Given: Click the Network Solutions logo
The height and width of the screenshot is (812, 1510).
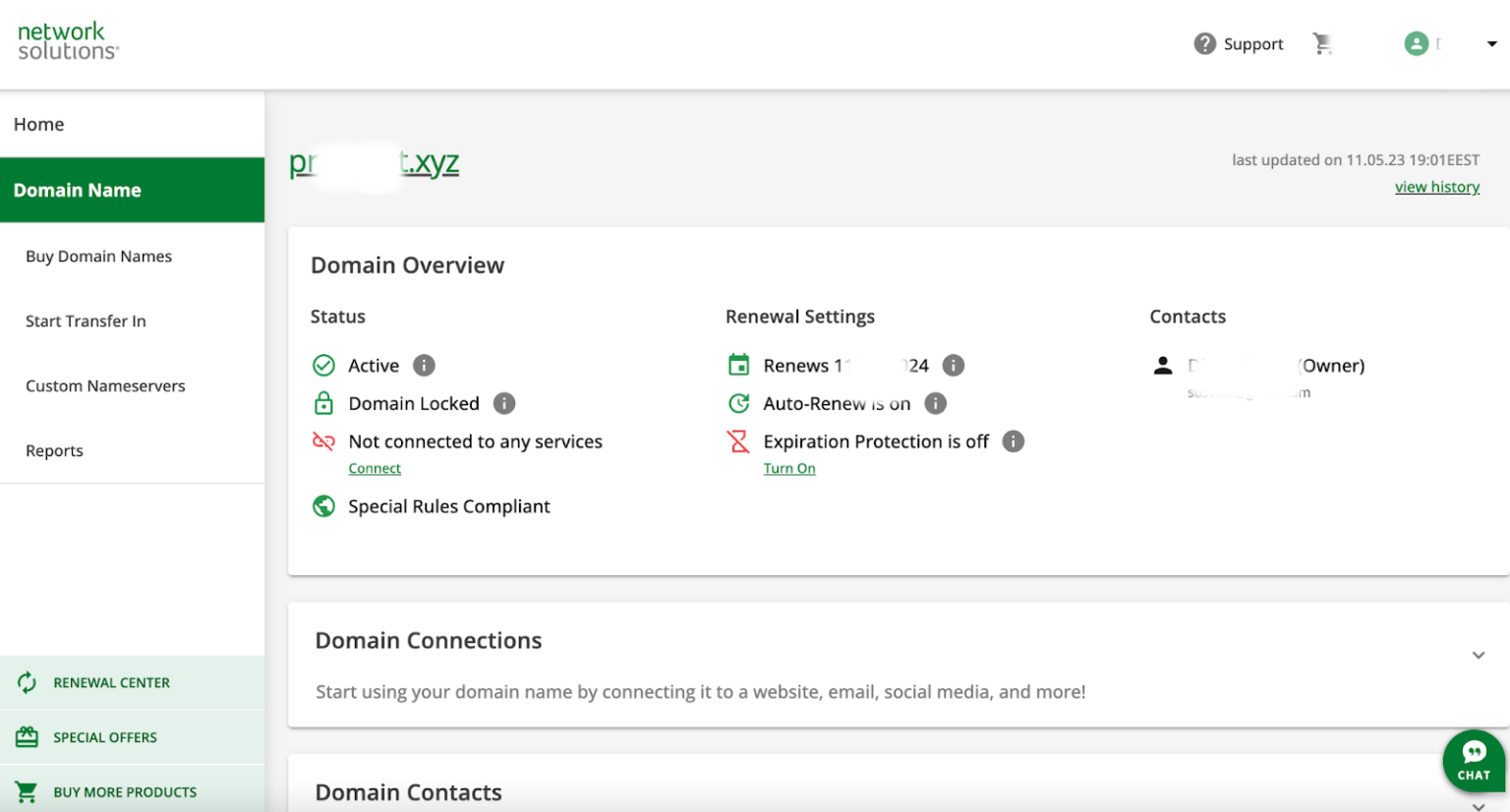Looking at the screenshot, I should 66,42.
